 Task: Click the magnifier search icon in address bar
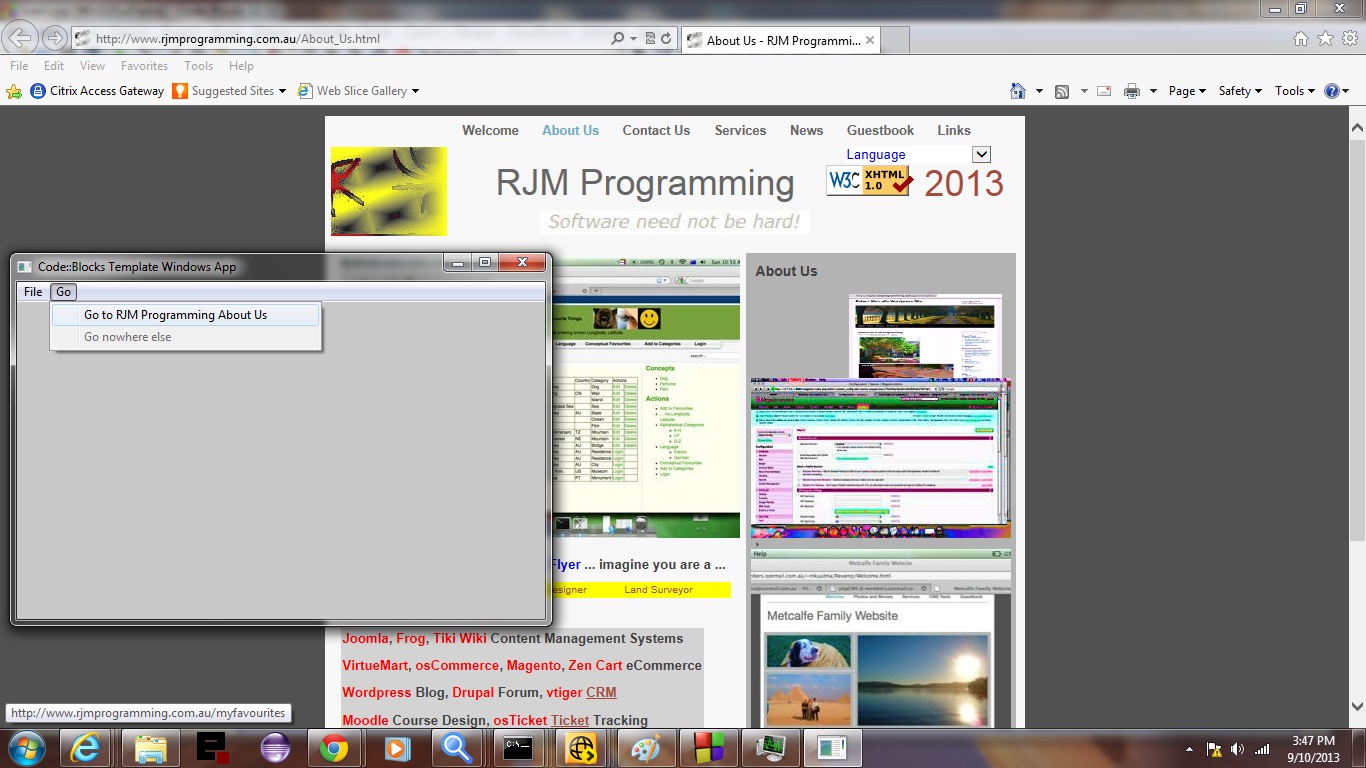coord(617,39)
